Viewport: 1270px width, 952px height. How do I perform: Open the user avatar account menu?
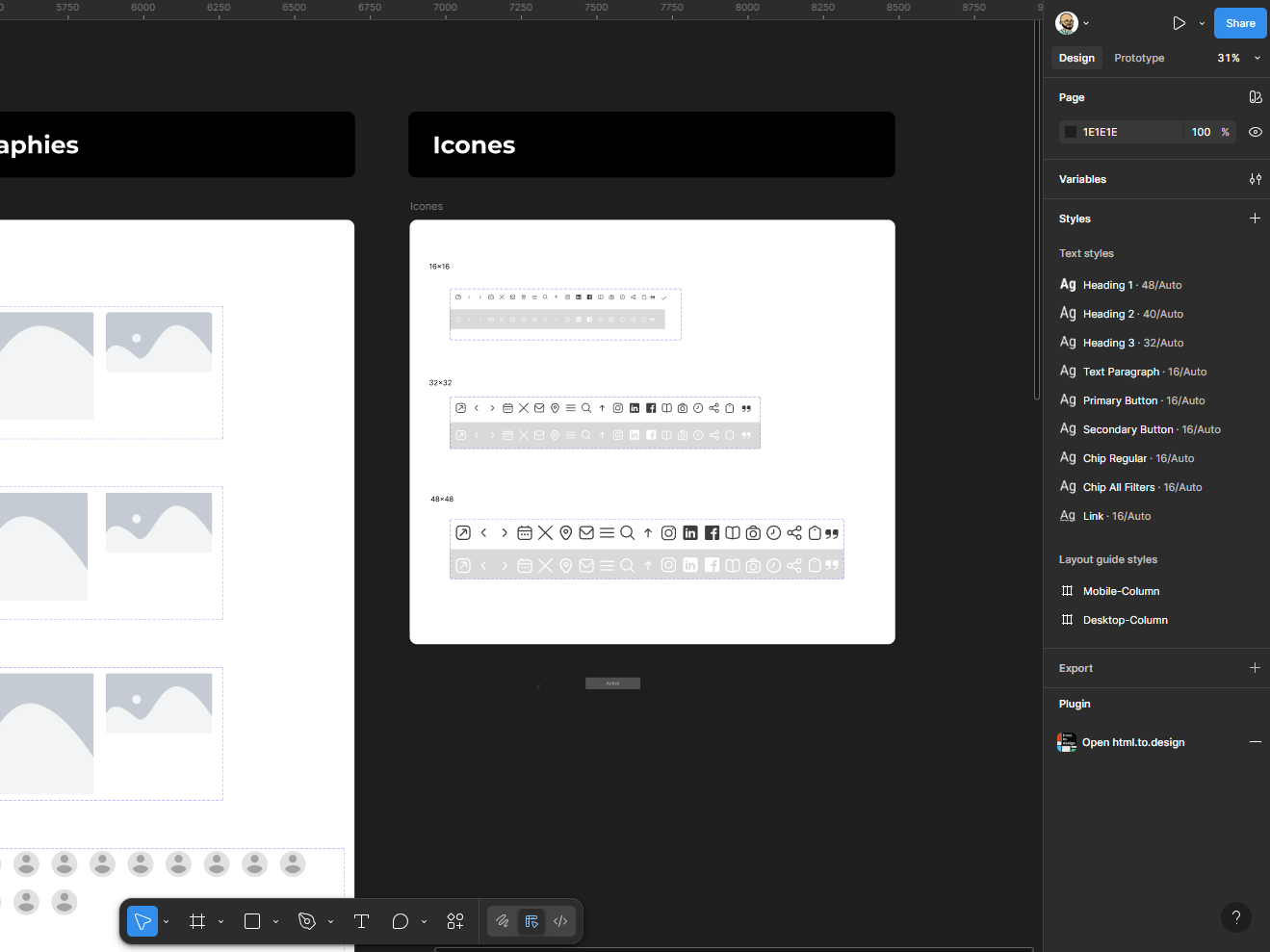[1071, 23]
